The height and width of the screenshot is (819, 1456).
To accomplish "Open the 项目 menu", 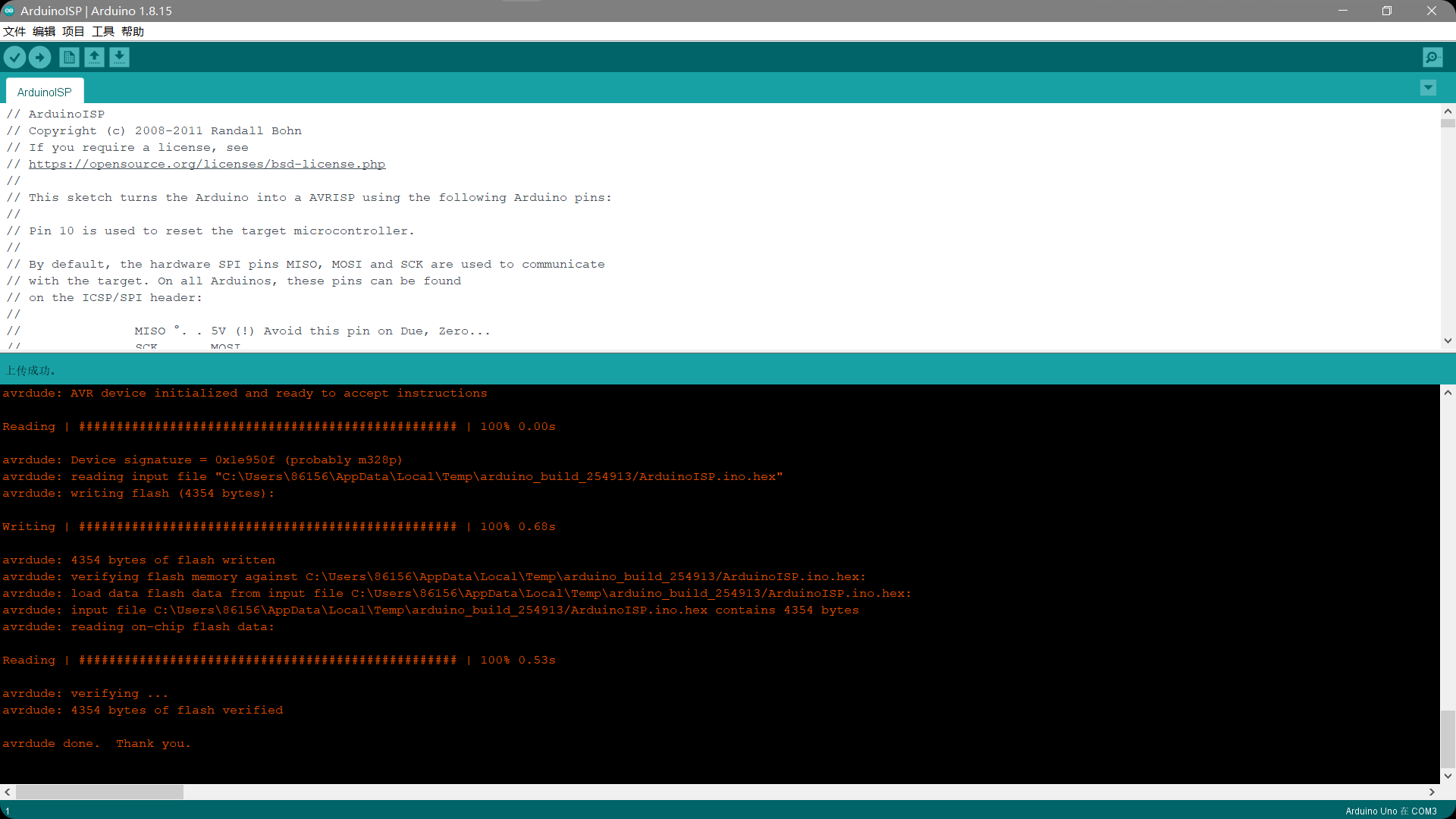I will 74,31.
